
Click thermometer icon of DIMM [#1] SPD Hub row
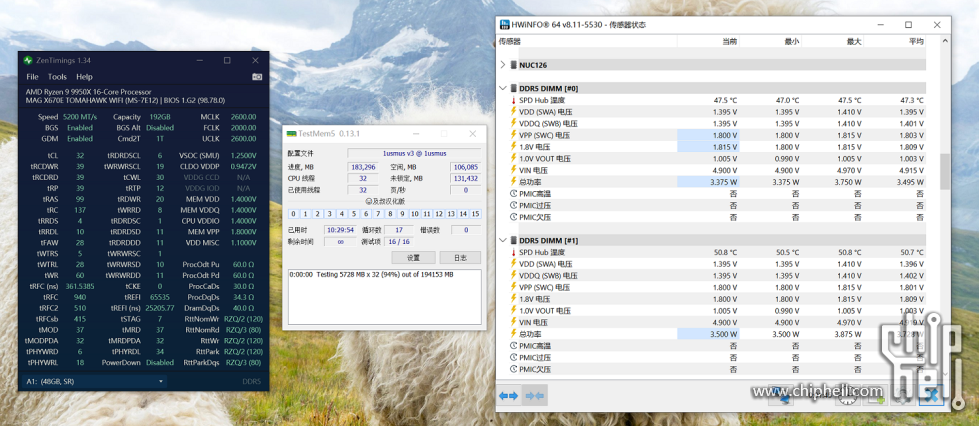513,252
